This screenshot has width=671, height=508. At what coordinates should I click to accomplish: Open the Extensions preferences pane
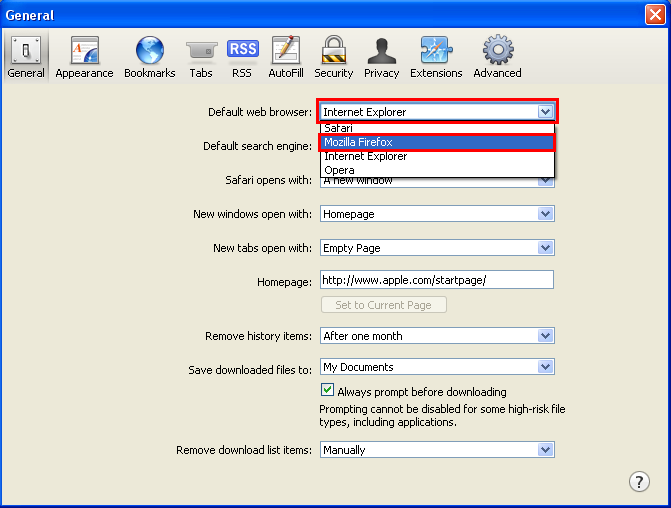pos(436,57)
